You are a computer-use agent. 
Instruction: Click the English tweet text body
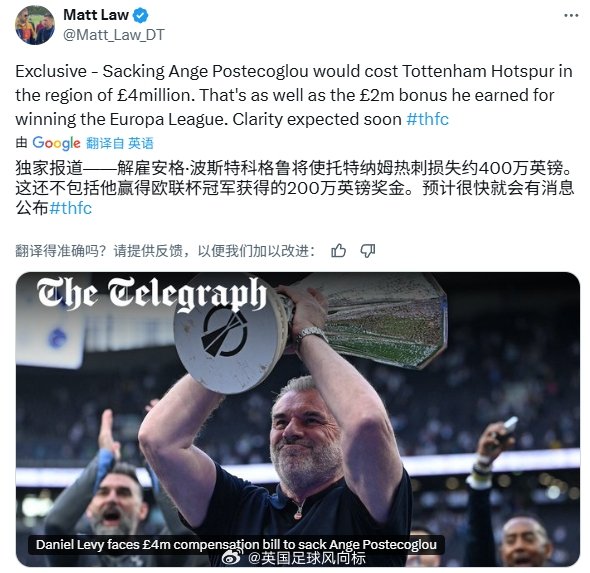(294, 95)
